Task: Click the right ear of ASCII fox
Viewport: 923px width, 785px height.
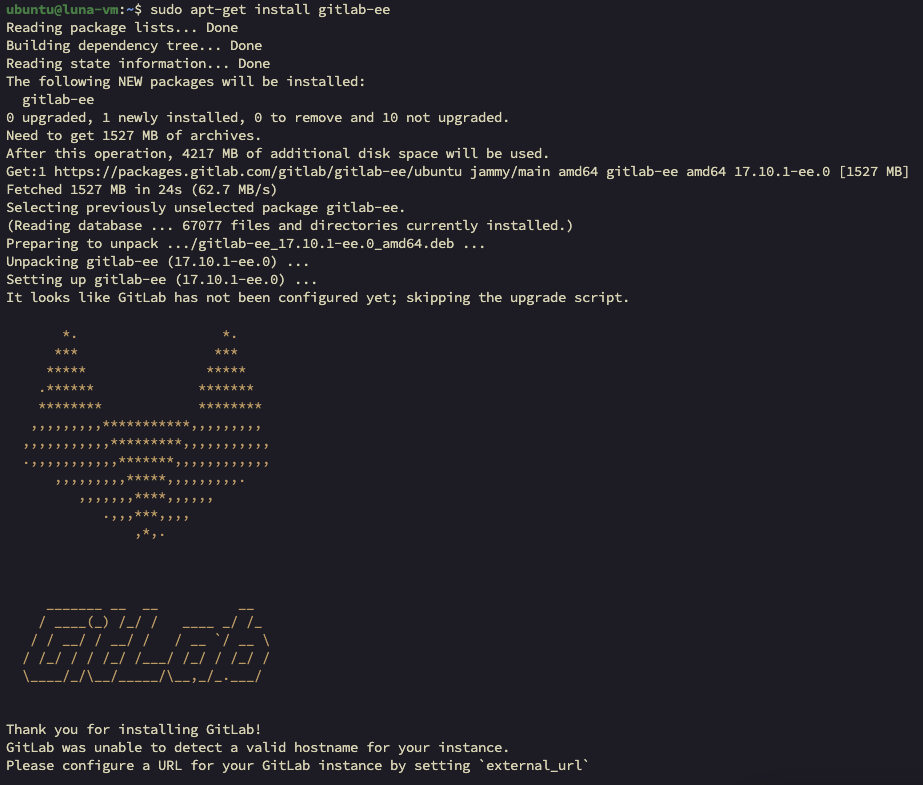Action: click(x=230, y=370)
